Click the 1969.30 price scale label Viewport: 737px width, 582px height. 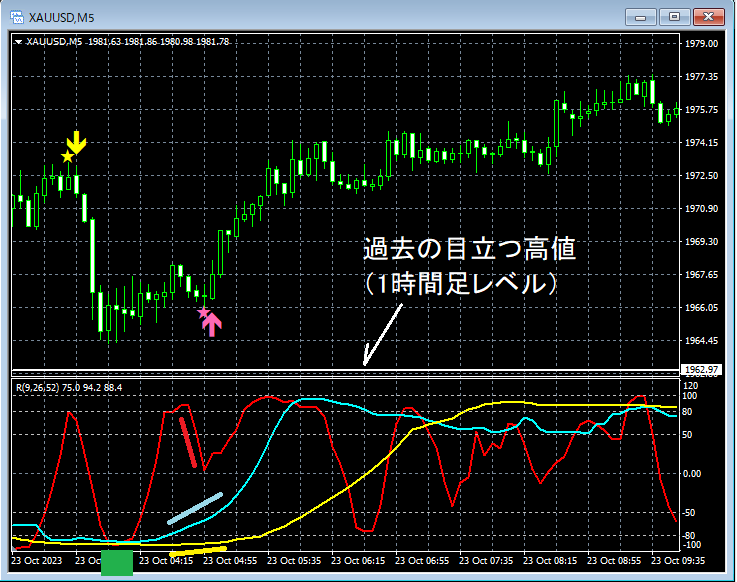701,241
